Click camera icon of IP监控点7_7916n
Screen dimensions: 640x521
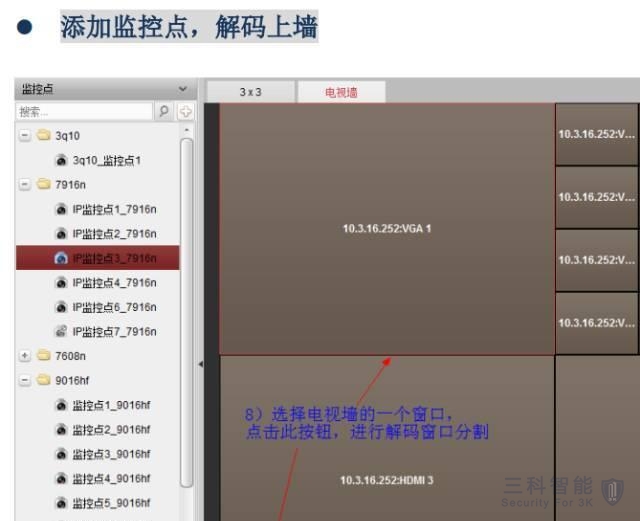tap(61, 331)
